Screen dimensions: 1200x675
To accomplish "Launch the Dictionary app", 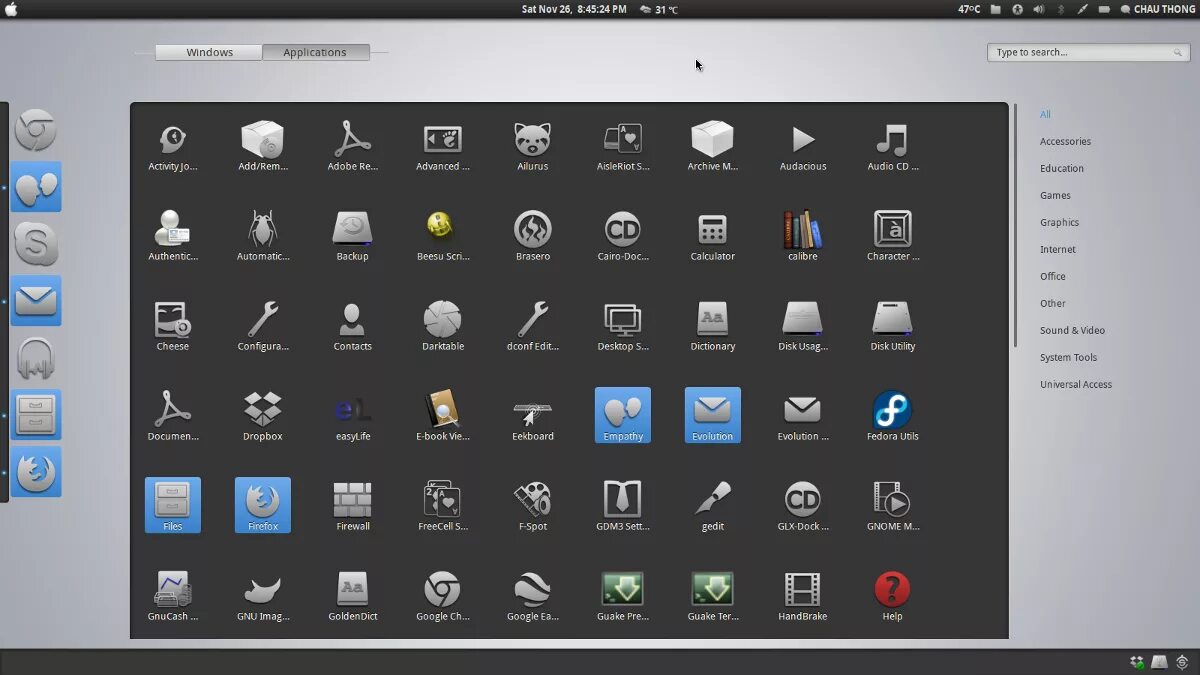I will point(713,326).
